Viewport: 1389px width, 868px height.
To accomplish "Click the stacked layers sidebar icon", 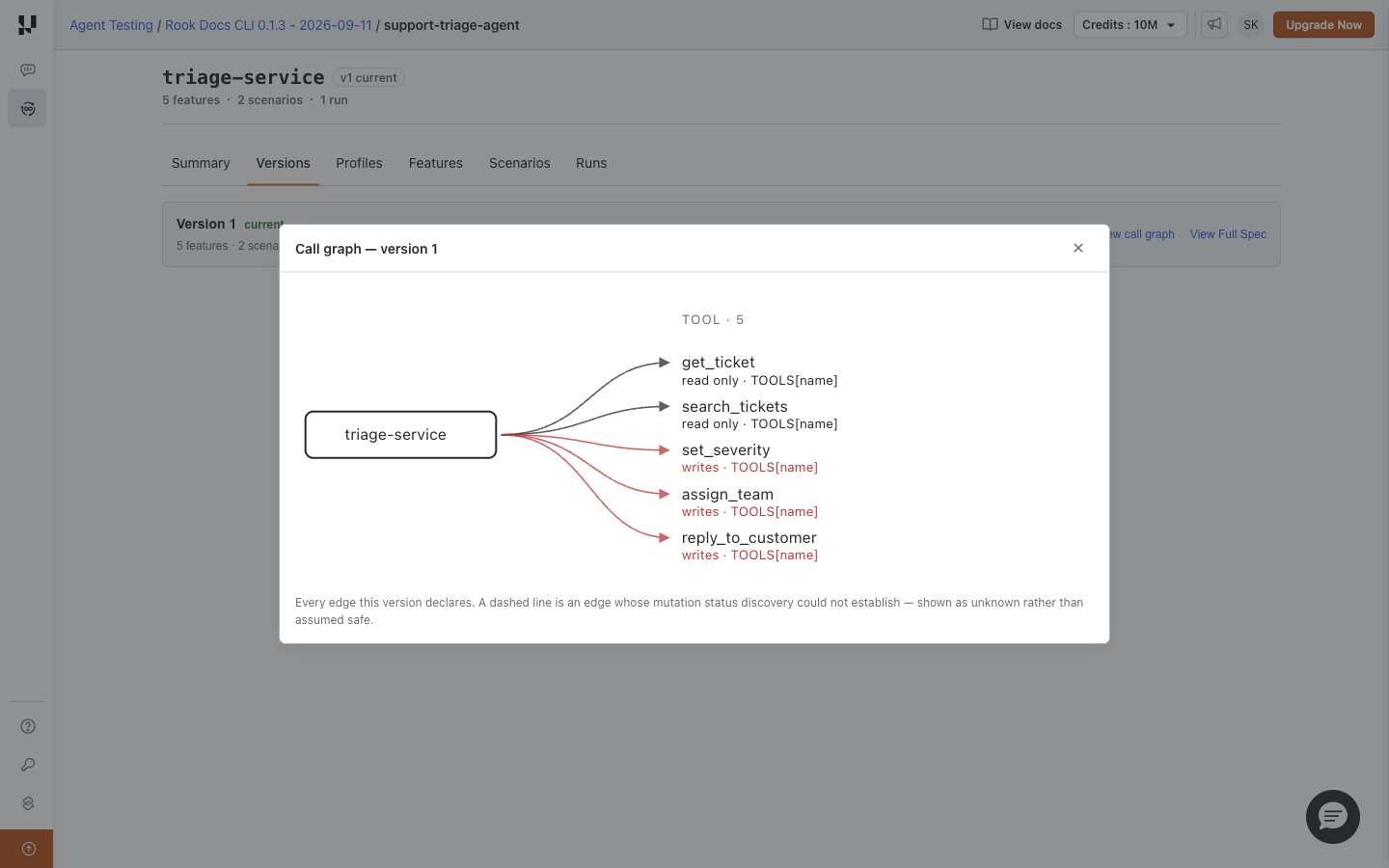I will click(x=28, y=803).
